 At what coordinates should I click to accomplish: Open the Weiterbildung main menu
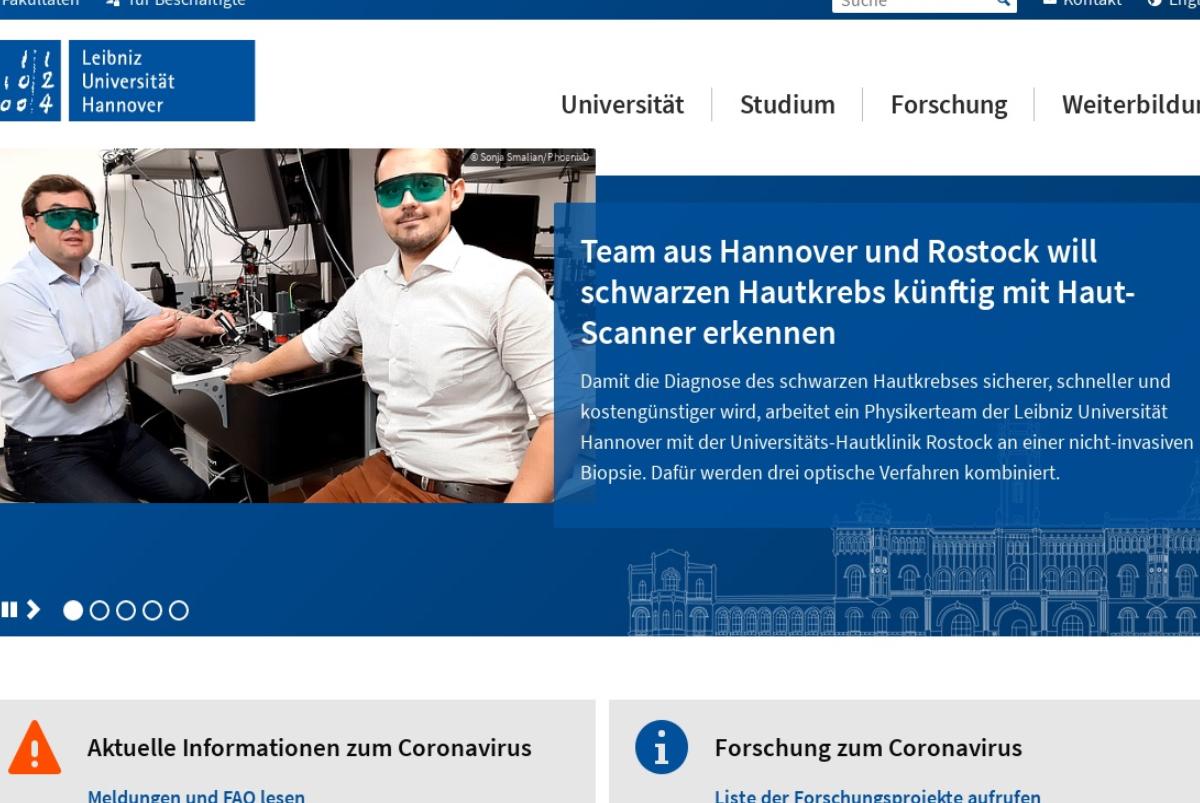coord(1131,105)
